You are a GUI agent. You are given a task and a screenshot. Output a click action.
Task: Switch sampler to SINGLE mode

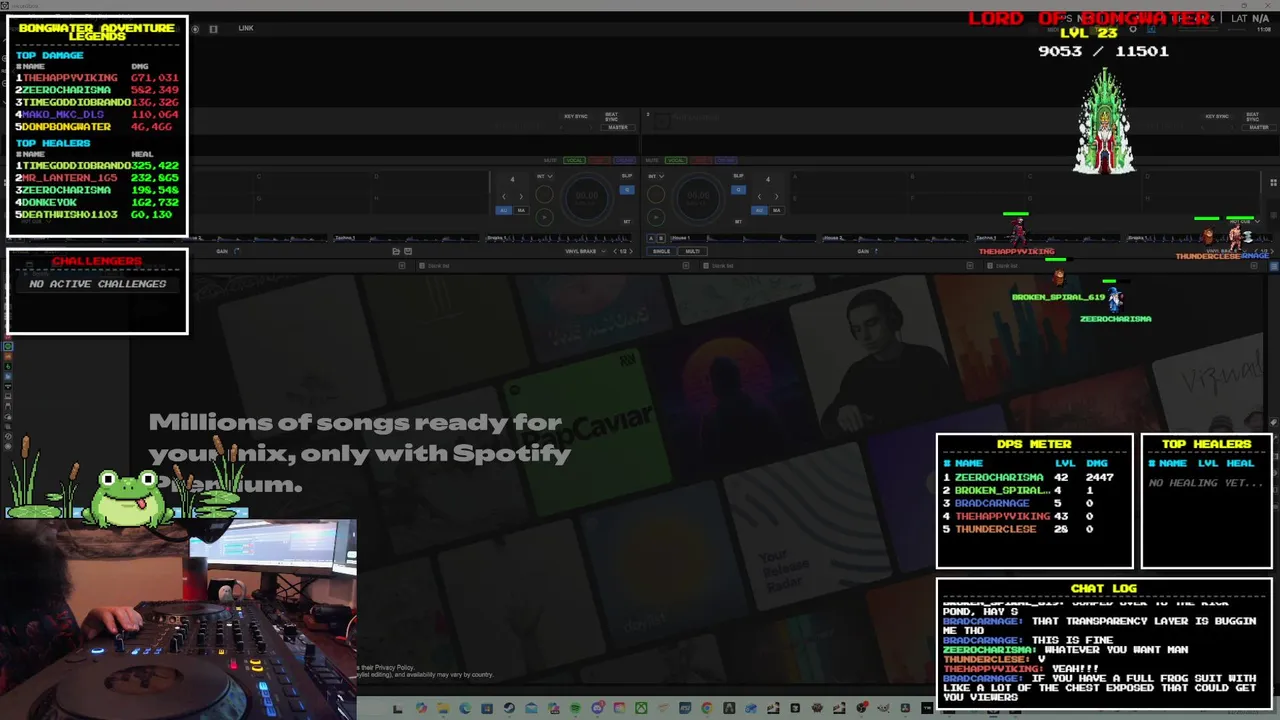[661, 251]
